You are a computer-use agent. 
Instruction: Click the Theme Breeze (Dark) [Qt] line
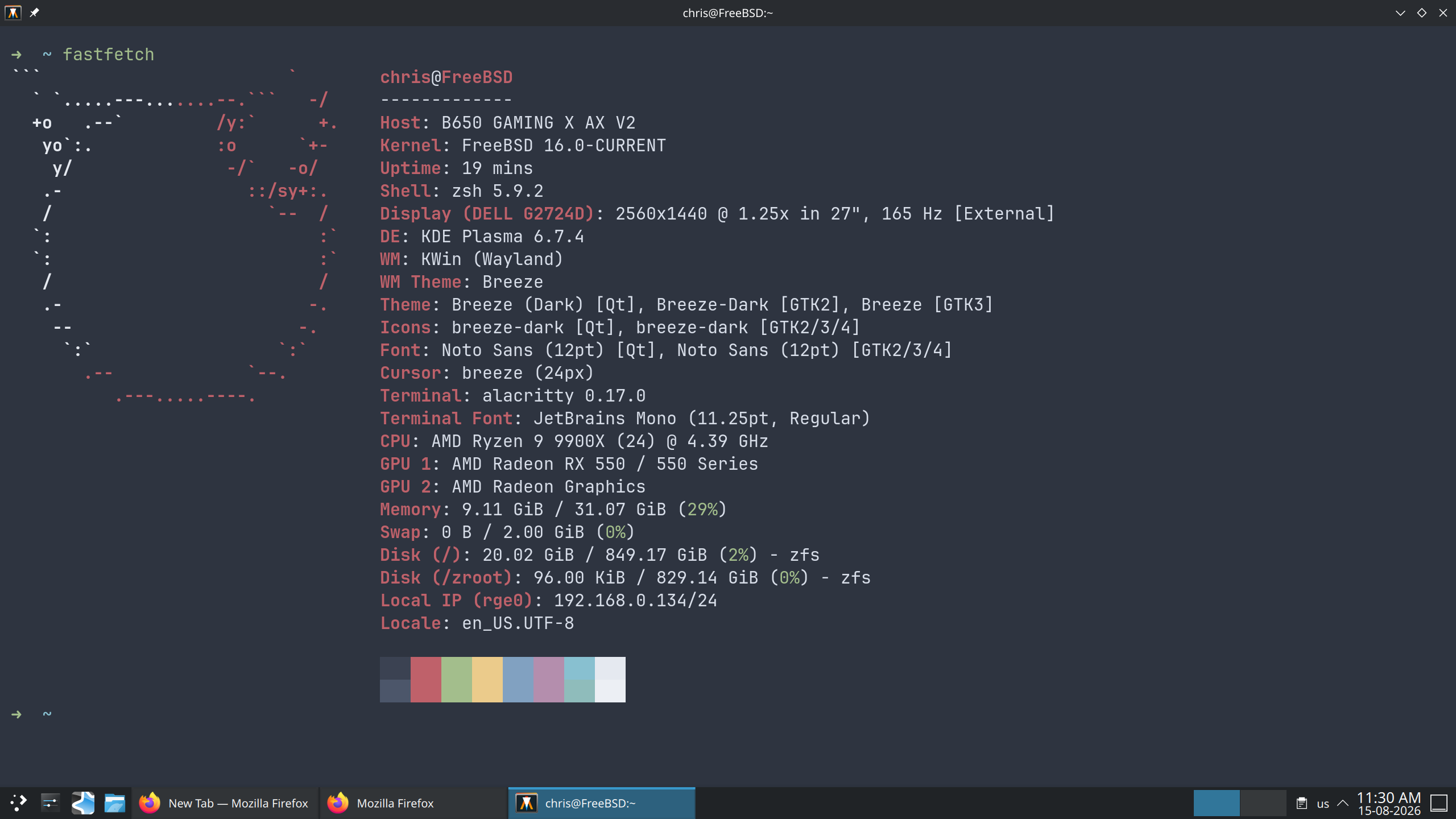686,305
